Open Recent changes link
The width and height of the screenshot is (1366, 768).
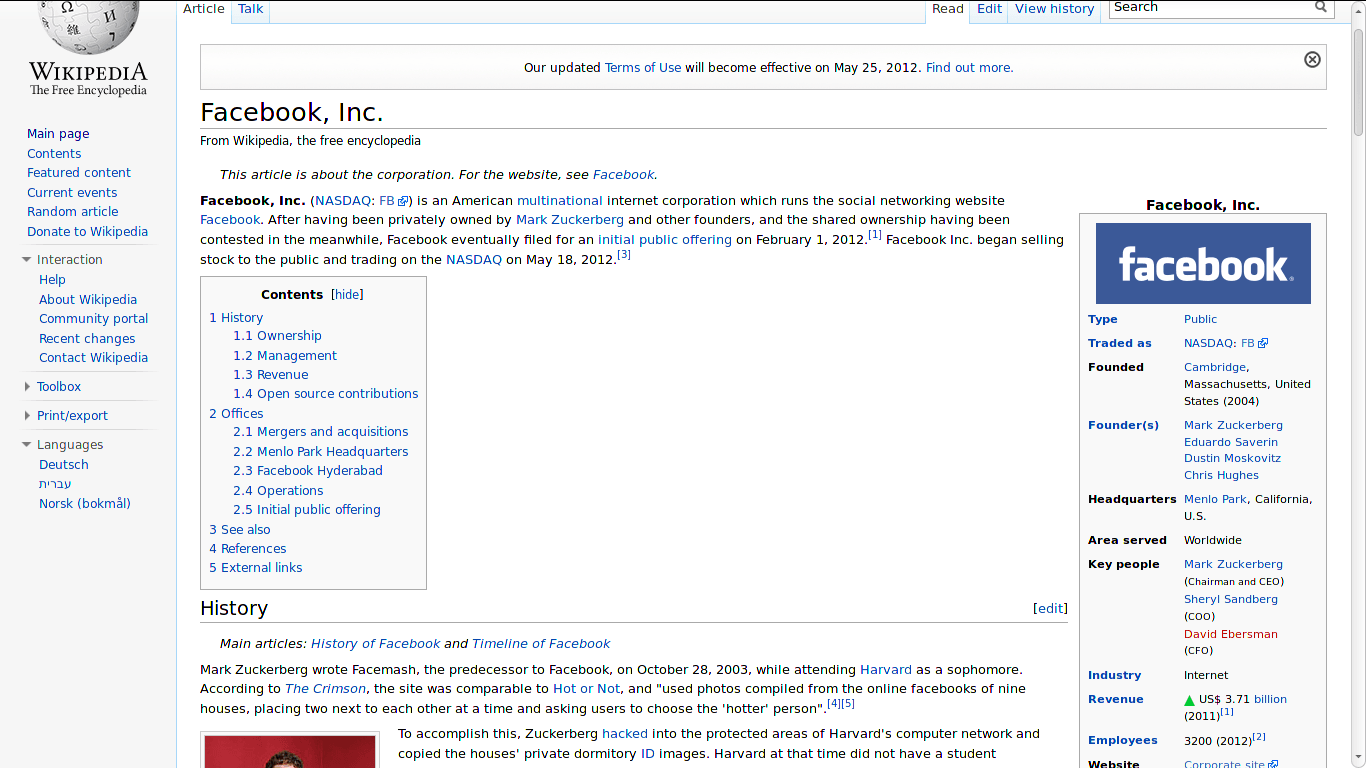coord(87,339)
